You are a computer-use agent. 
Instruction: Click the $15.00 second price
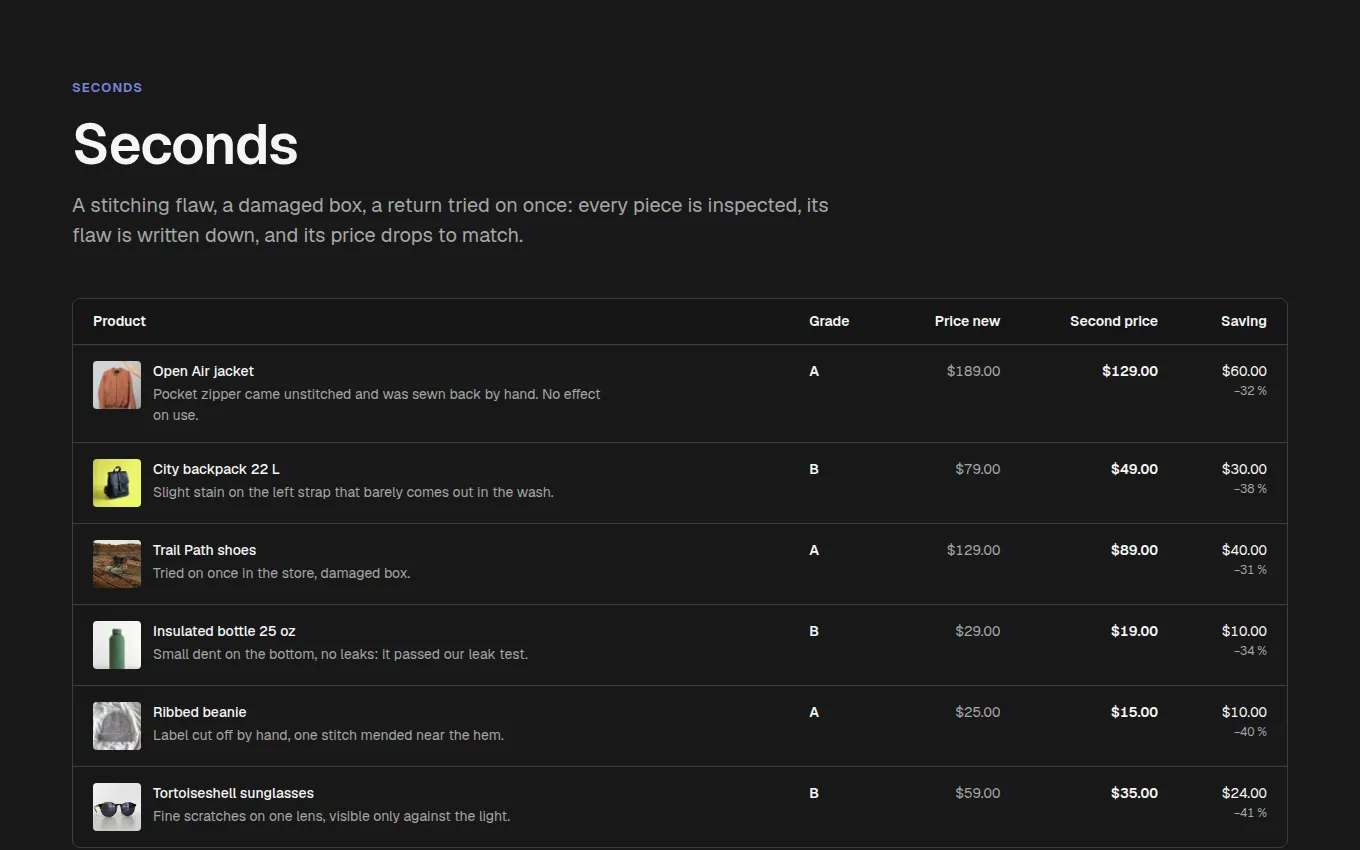click(1134, 712)
